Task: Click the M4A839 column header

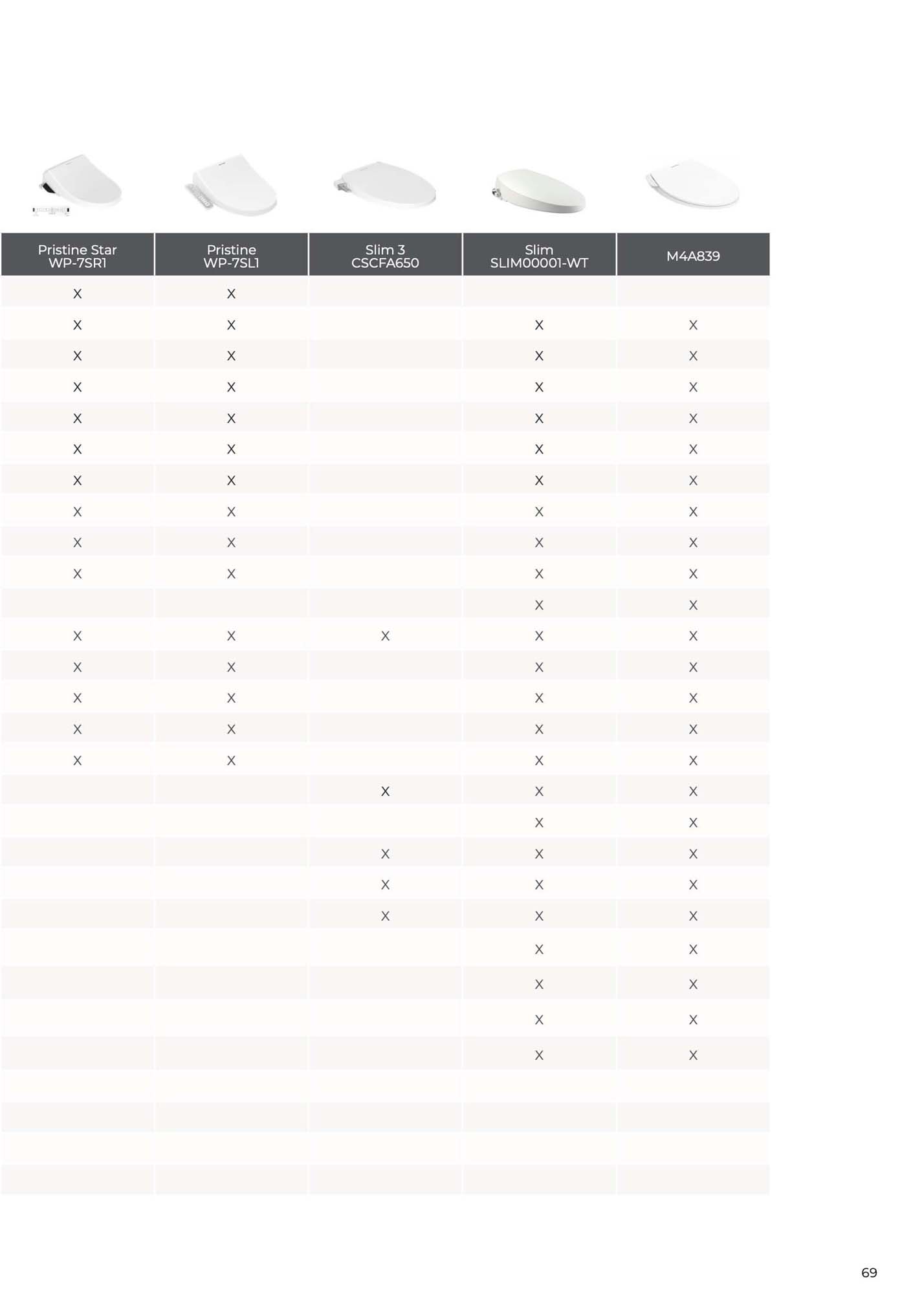Action: [693, 256]
